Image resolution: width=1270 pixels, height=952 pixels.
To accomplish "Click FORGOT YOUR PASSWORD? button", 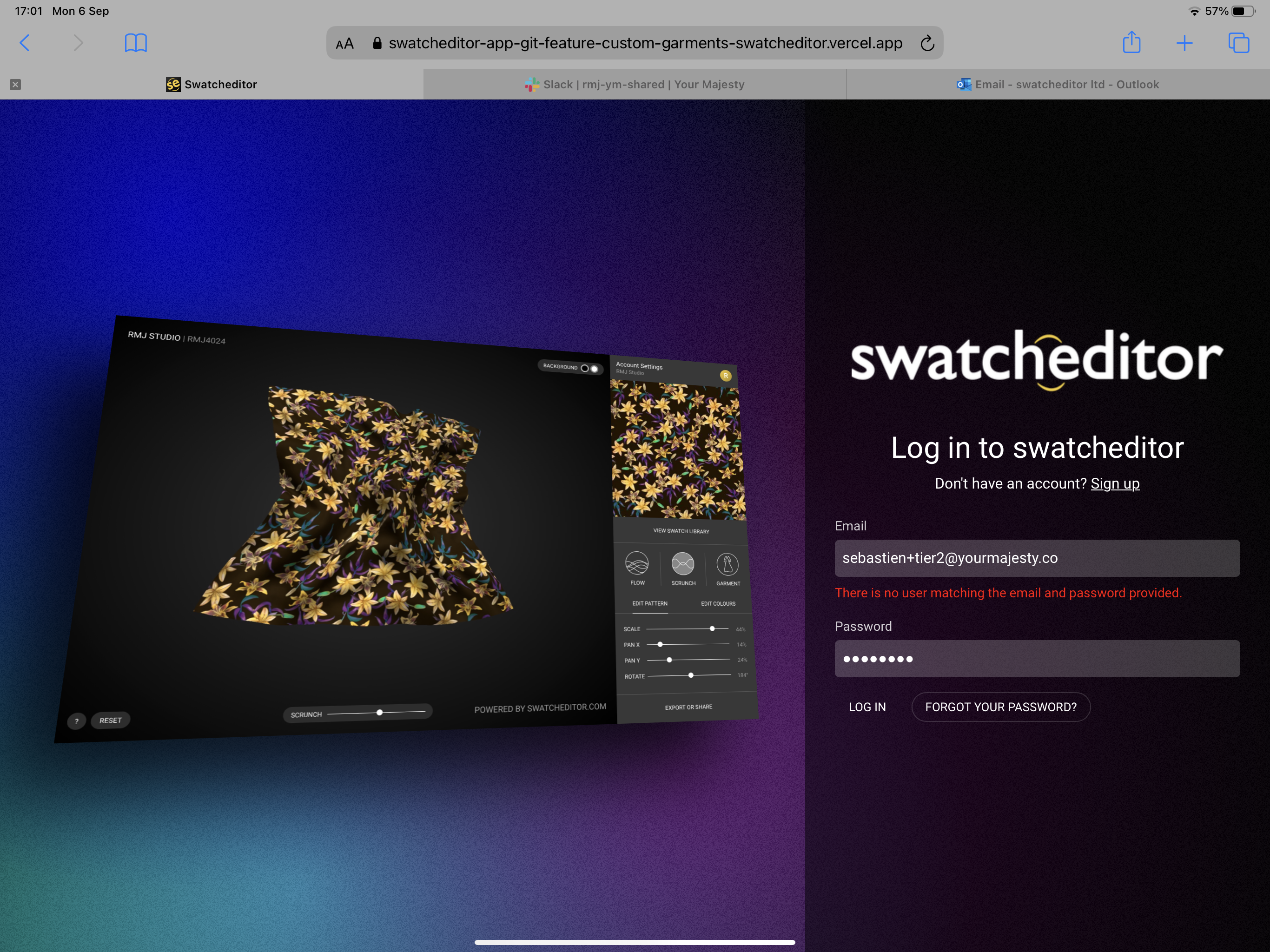I will [1001, 707].
